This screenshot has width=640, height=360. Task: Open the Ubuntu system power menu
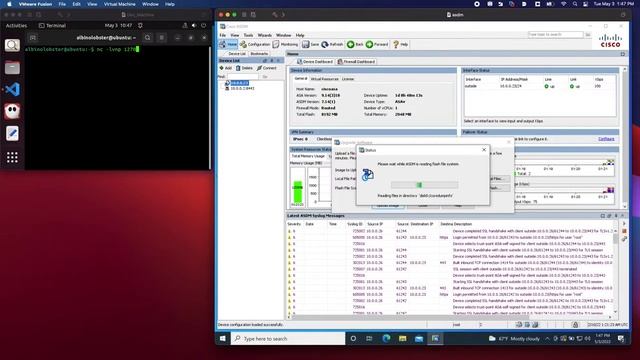point(204,25)
